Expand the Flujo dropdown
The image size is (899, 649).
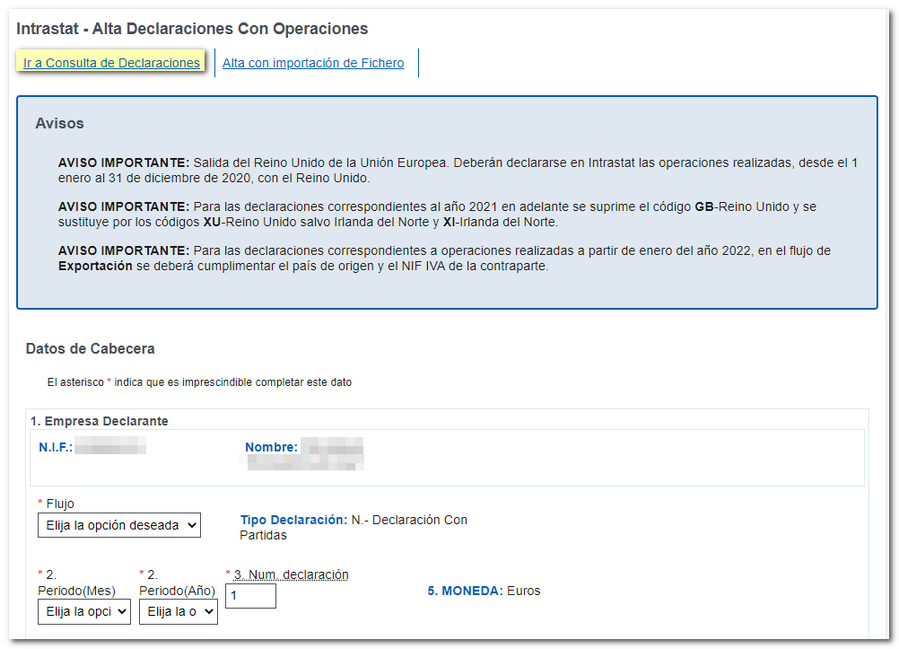pyautogui.click(x=119, y=525)
